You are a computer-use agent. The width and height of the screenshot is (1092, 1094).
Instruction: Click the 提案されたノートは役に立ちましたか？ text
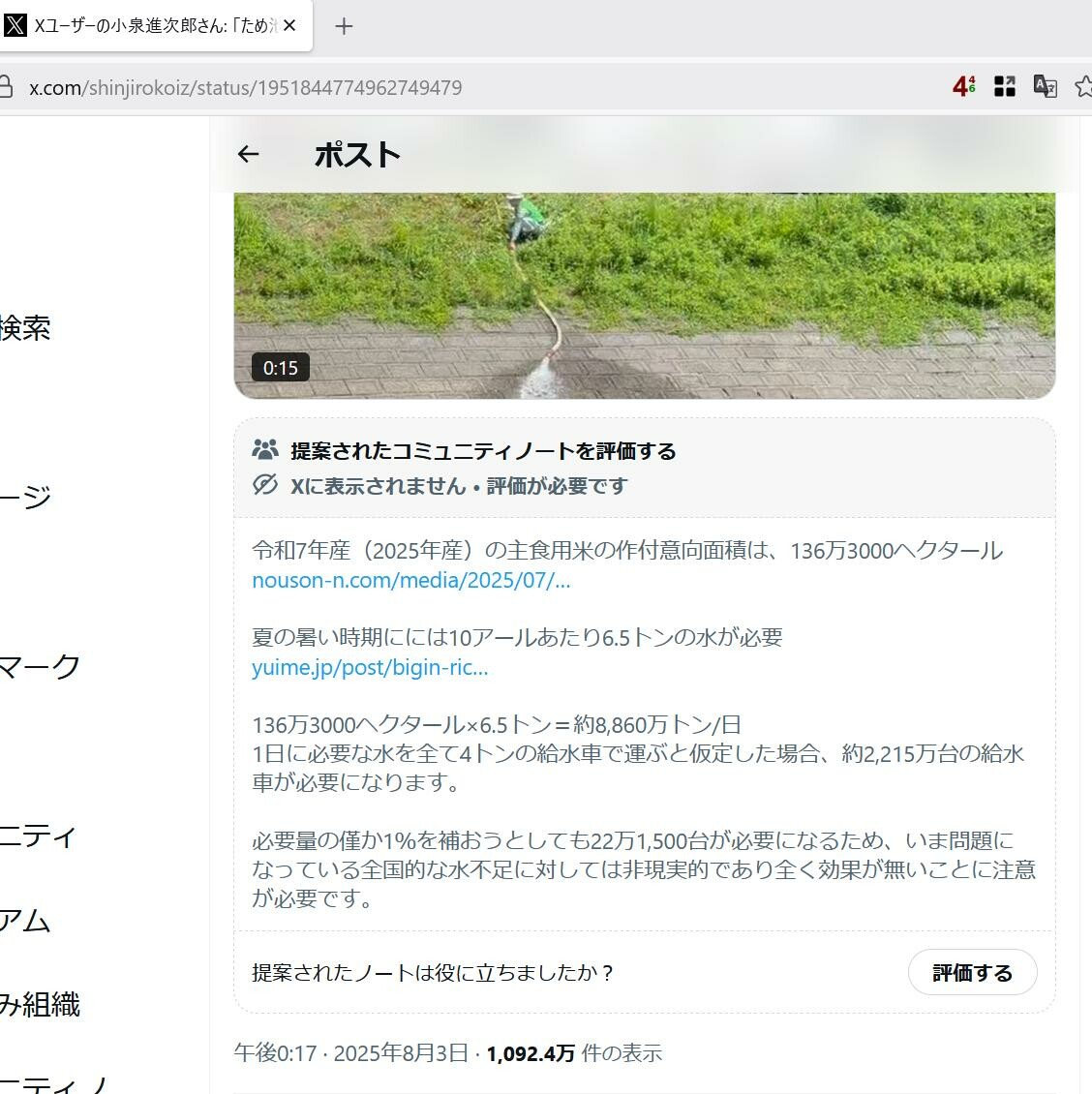click(433, 973)
